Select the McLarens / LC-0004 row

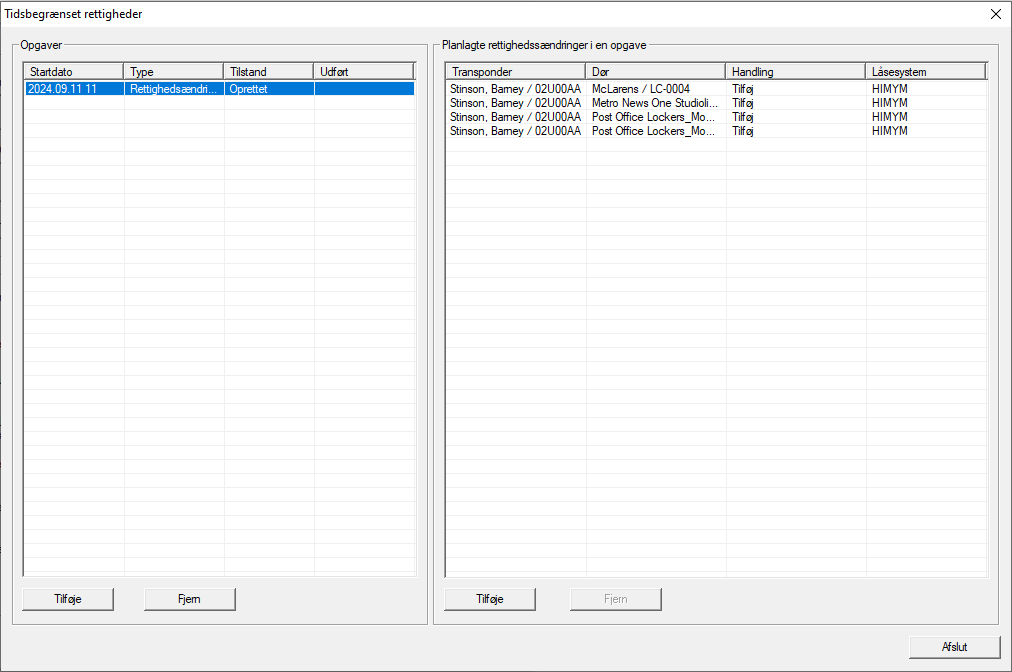click(x=654, y=89)
